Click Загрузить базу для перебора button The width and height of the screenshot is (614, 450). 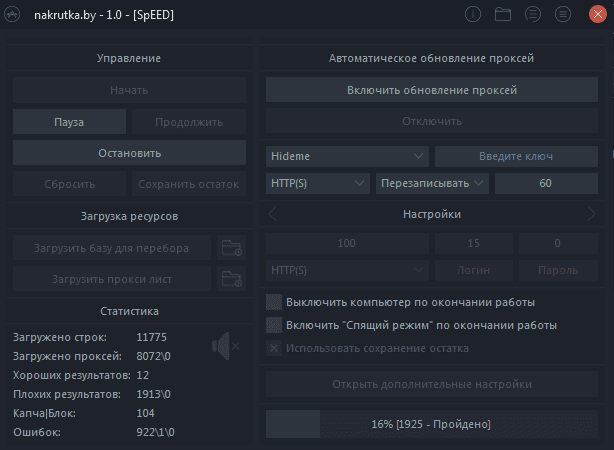[x=112, y=248]
